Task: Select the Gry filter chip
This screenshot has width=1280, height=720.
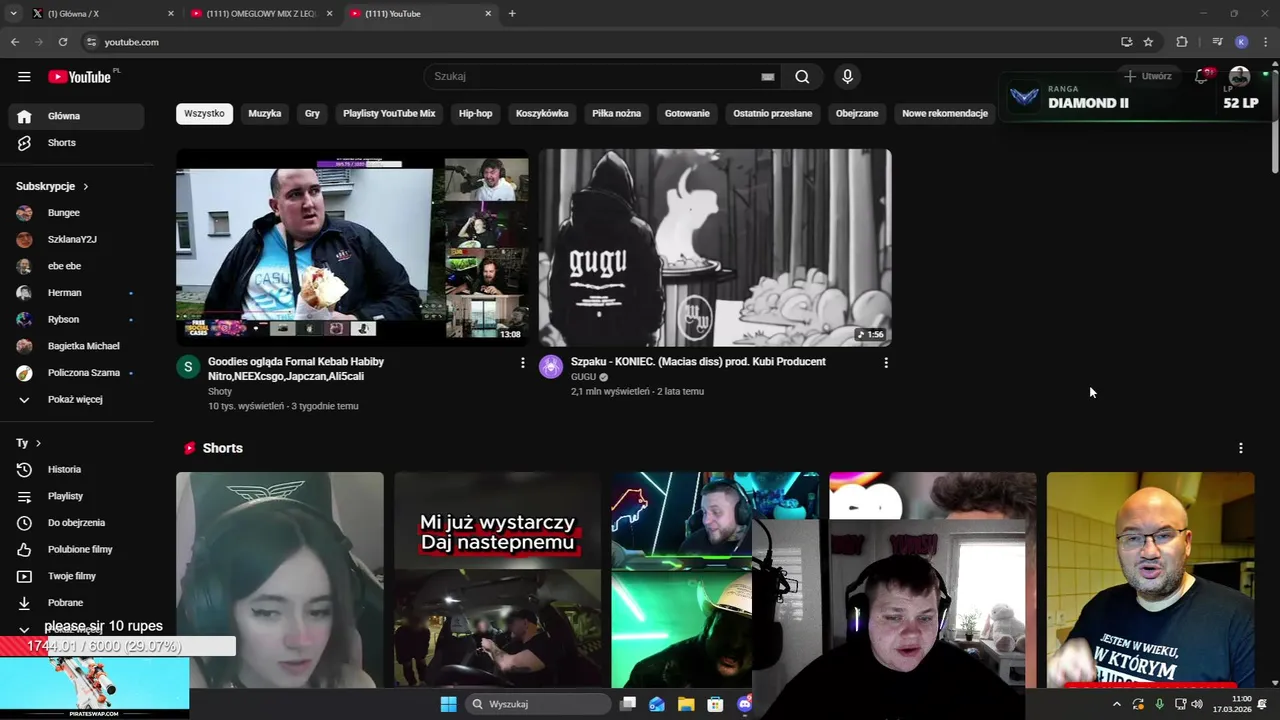Action: (312, 114)
